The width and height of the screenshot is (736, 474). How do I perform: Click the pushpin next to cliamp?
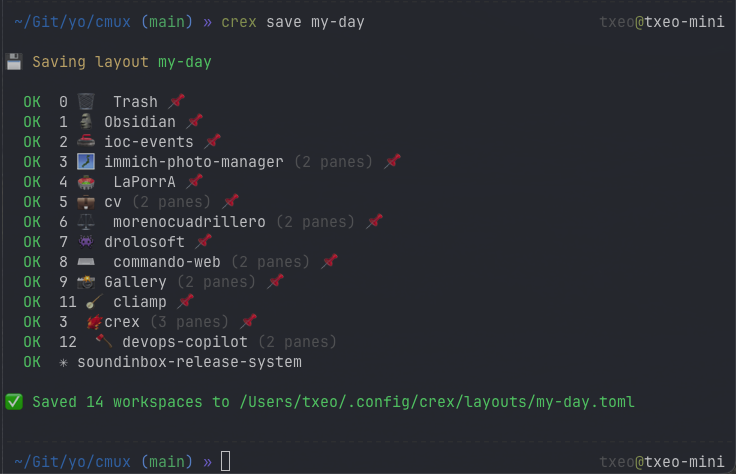[x=186, y=301]
